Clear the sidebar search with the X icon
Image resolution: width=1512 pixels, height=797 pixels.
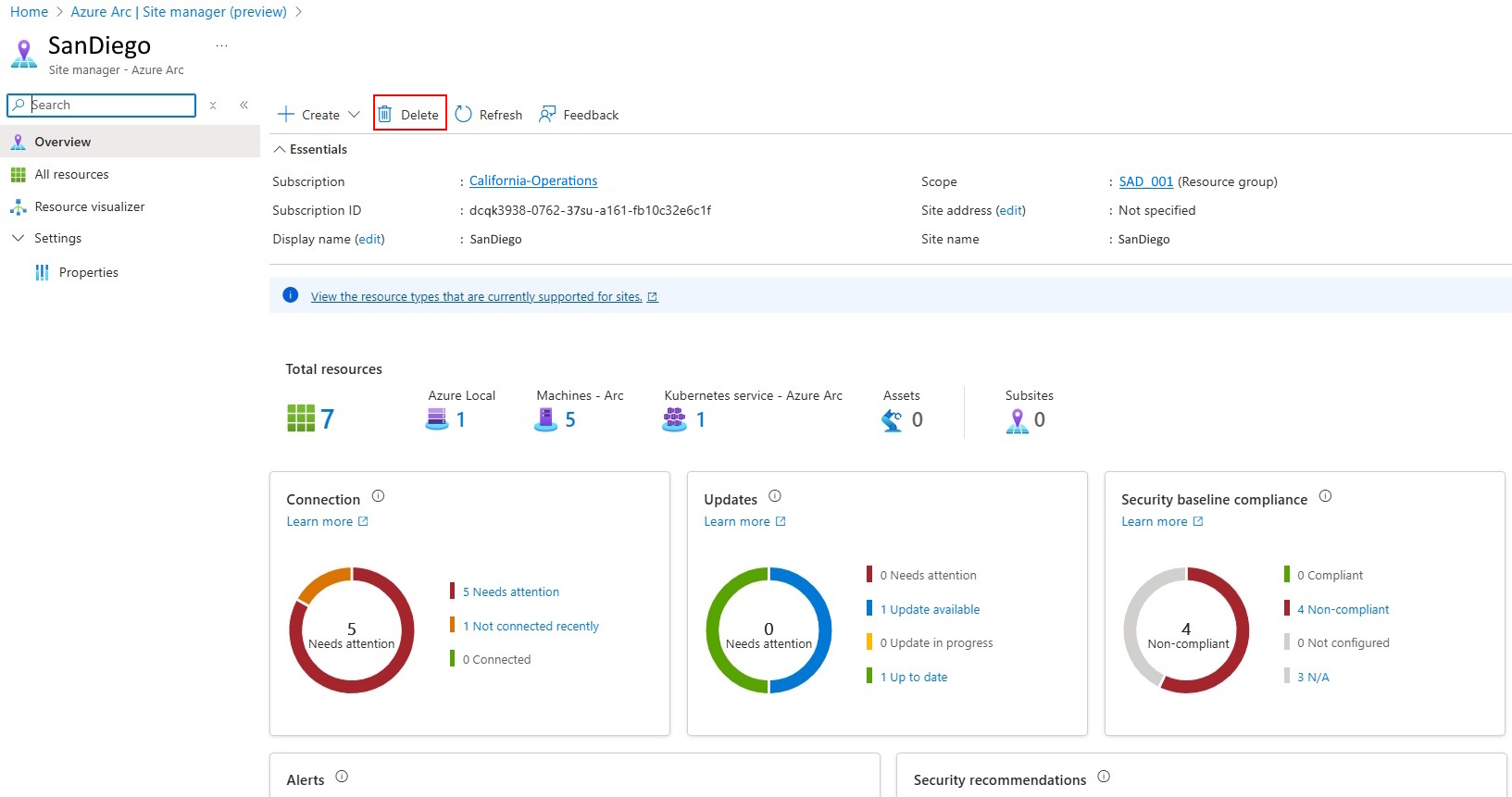coord(213,106)
